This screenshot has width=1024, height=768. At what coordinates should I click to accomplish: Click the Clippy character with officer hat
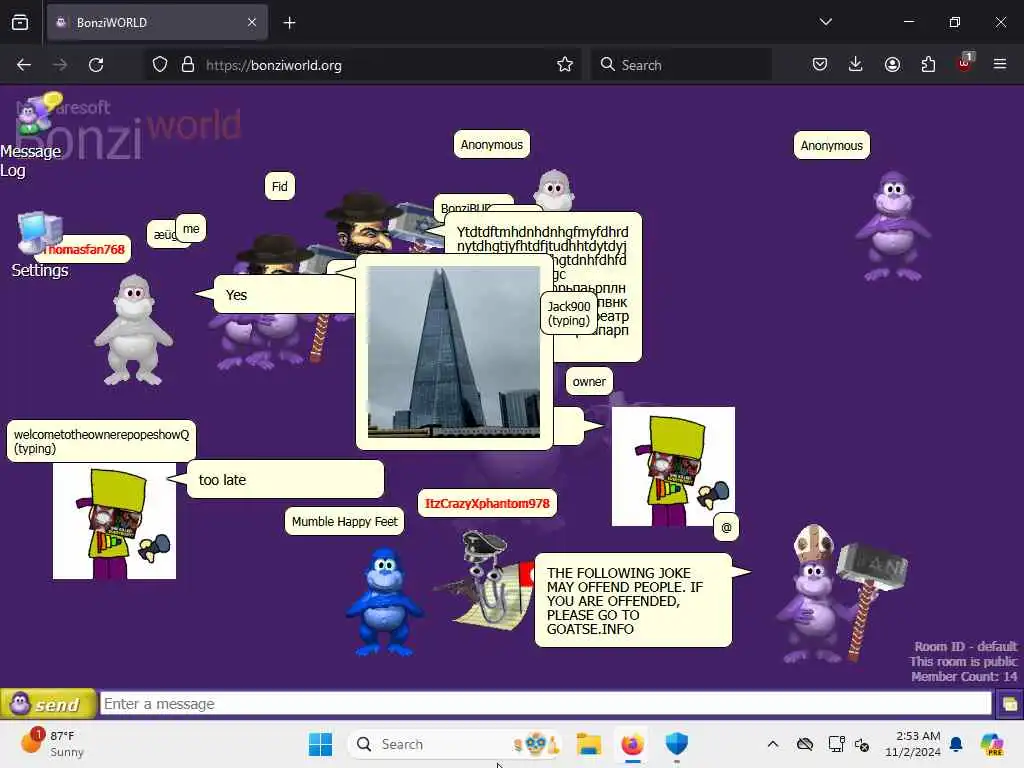tap(487, 580)
